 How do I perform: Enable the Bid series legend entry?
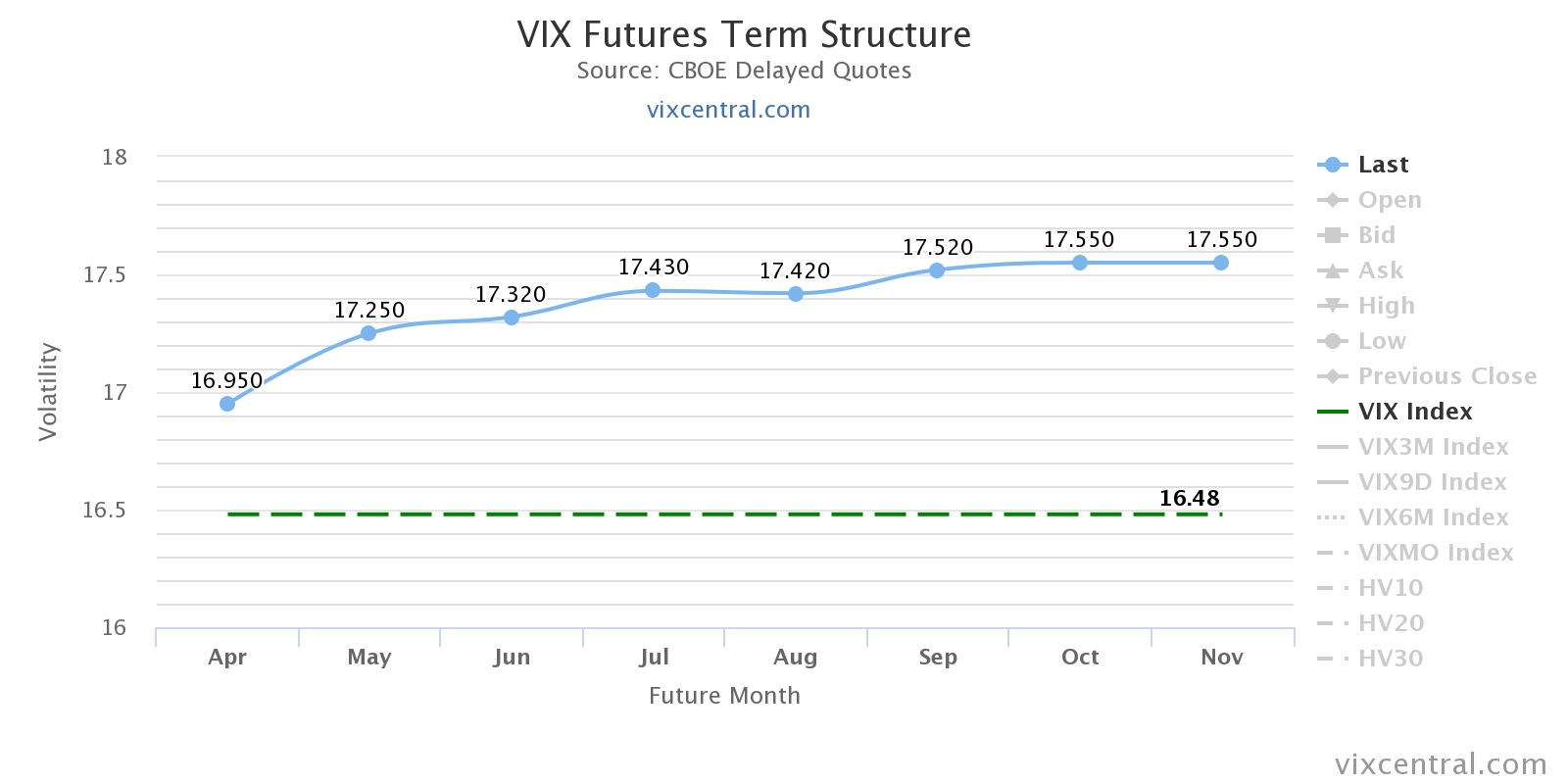(1376, 235)
